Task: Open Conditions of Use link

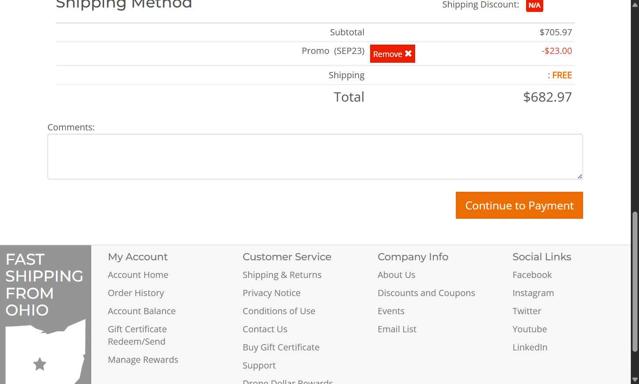Action: (x=279, y=311)
